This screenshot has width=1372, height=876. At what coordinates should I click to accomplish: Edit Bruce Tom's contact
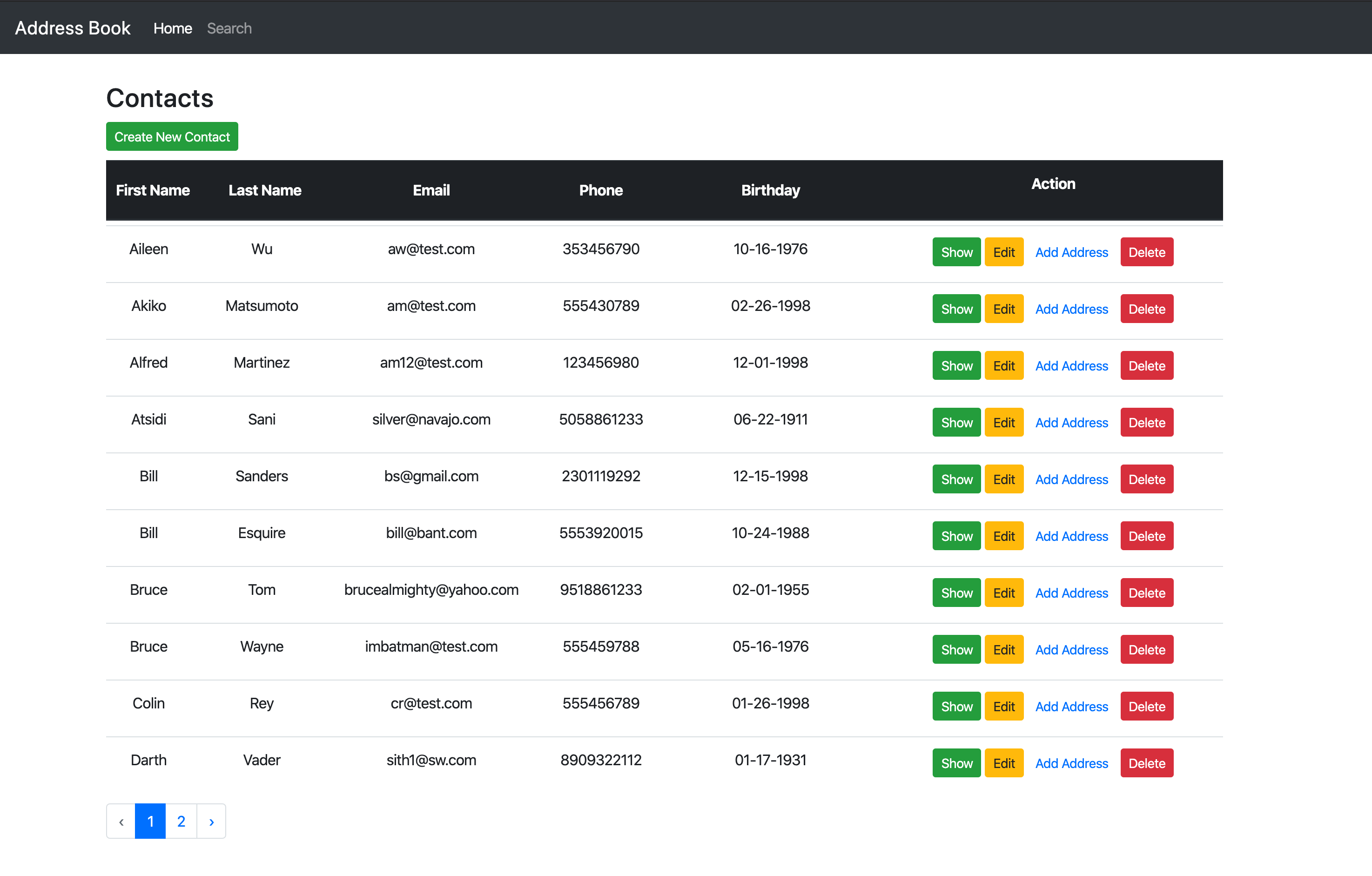1004,593
